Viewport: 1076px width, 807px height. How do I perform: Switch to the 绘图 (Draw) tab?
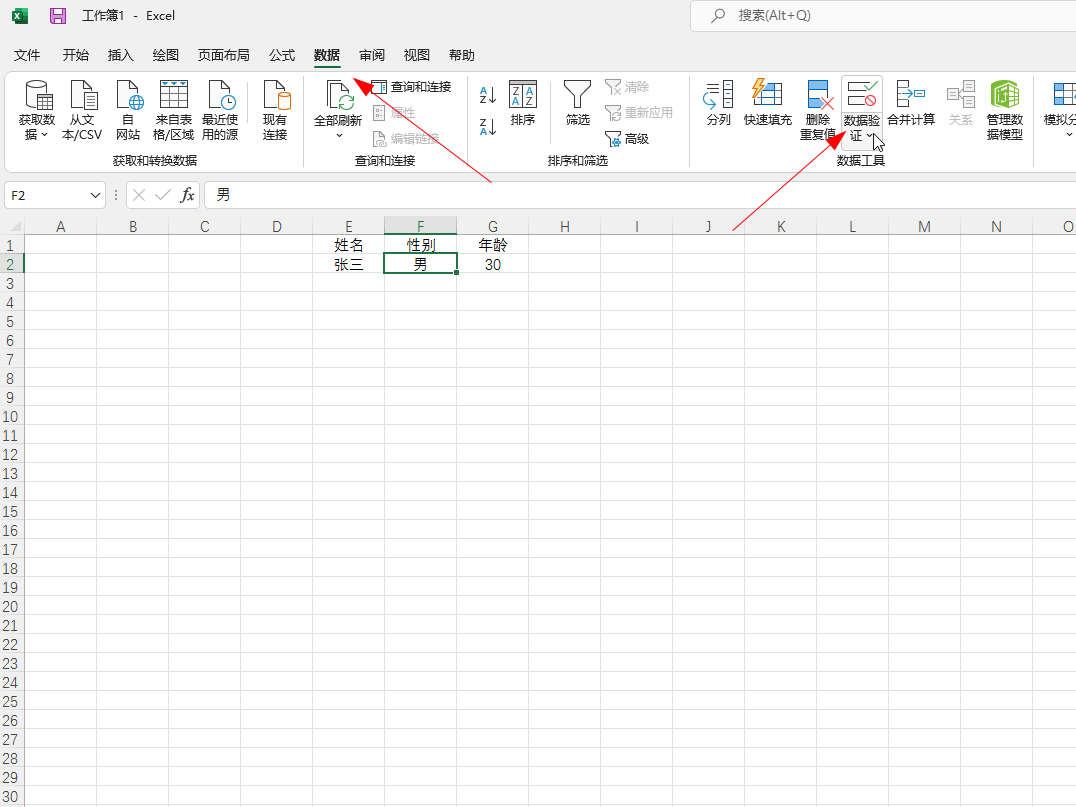165,55
